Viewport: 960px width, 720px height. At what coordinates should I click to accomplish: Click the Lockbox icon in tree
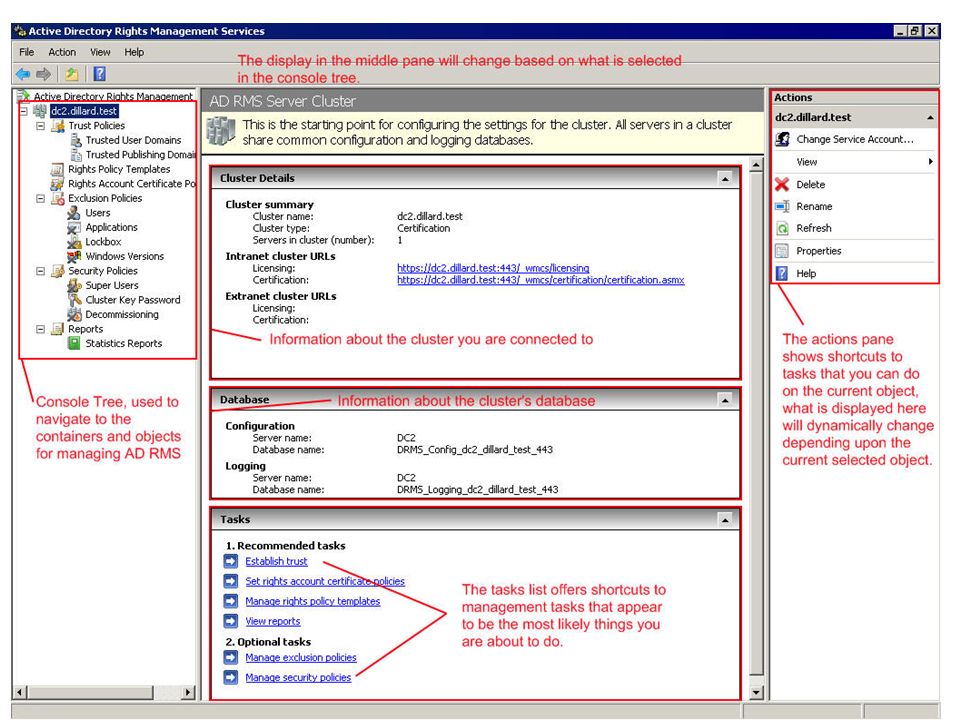(x=74, y=242)
